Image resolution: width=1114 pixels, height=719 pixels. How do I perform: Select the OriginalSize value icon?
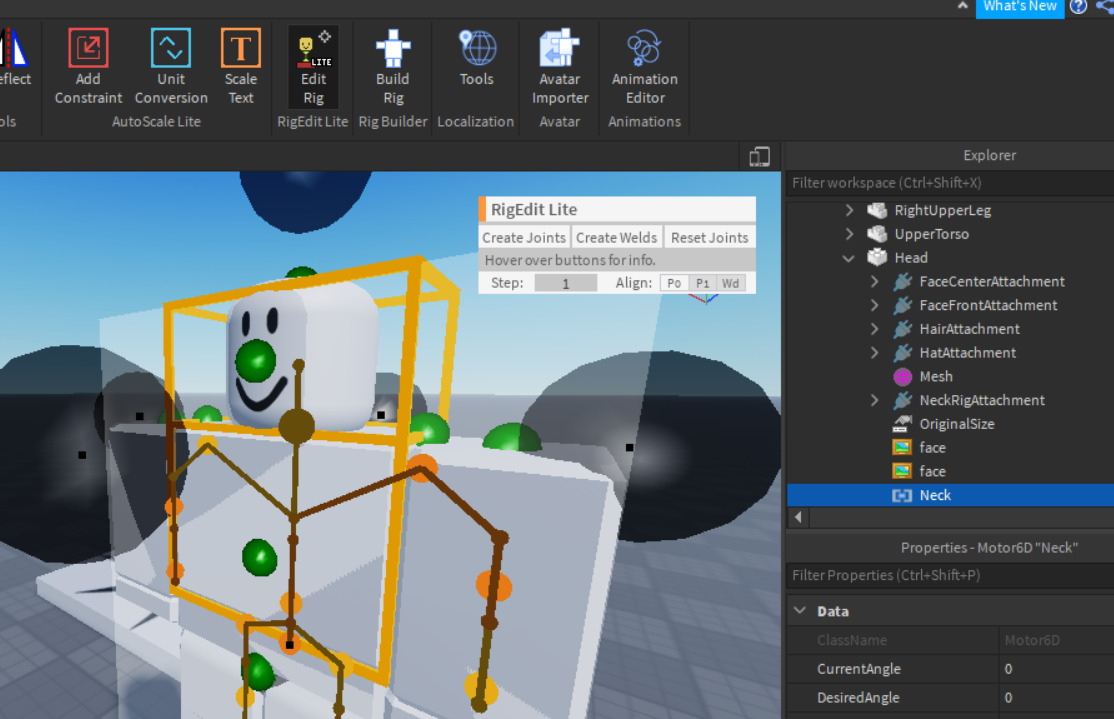pyautogui.click(x=902, y=424)
